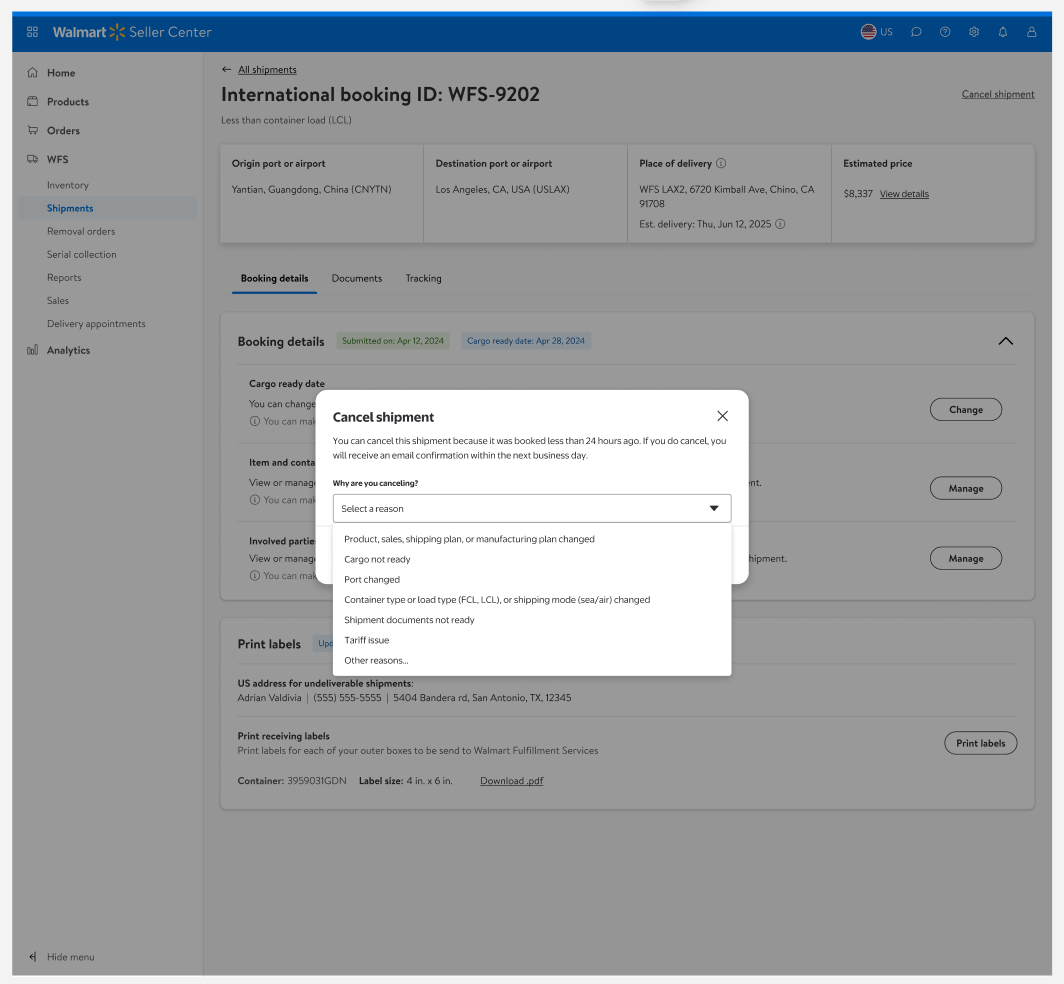This screenshot has height=984, width=1064.
Task: Close the Cancel shipment dialog
Action: (723, 416)
